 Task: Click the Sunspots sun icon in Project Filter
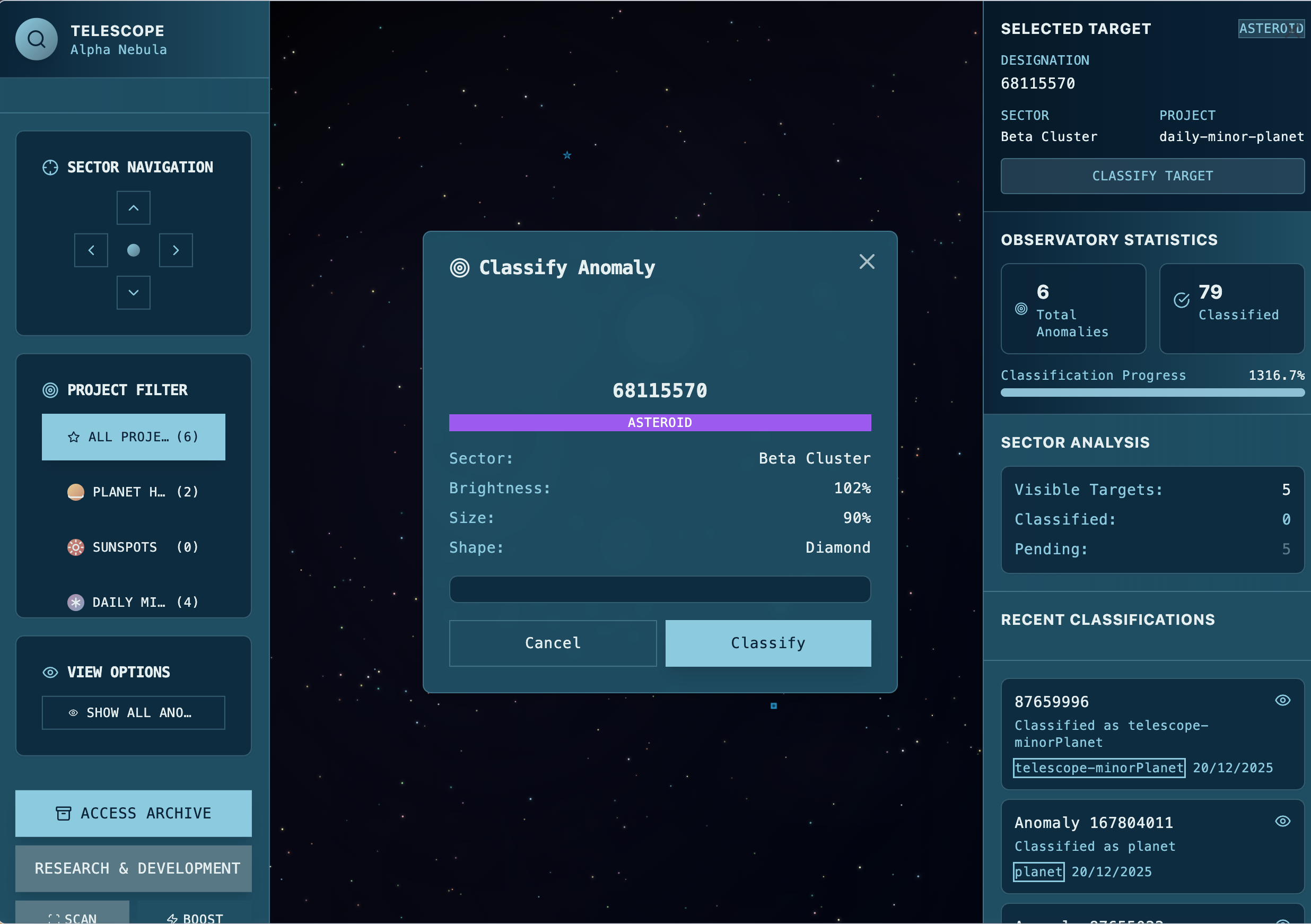click(76, 547)
